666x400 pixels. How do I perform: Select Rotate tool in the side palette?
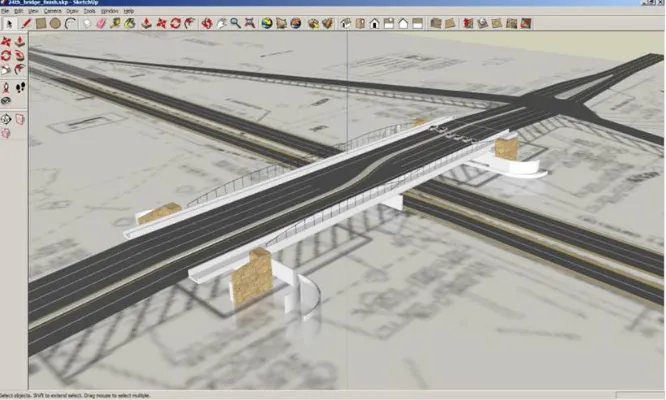(6, 55)
